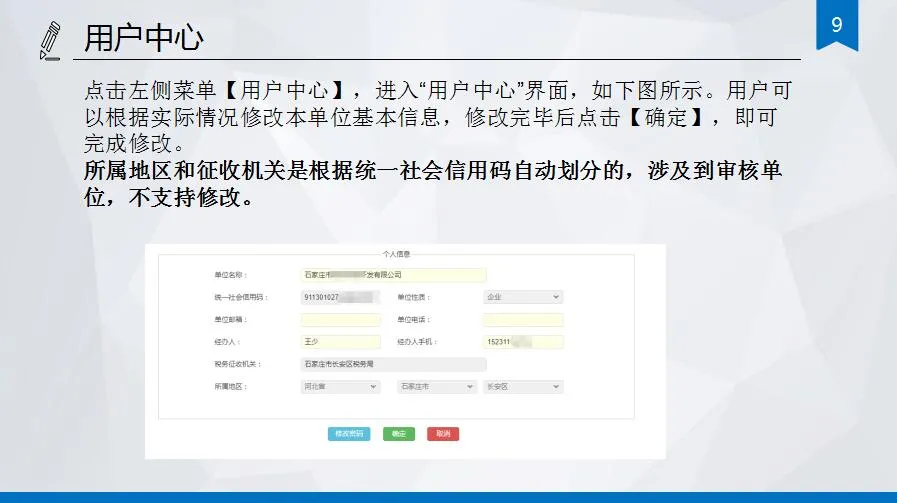Open the 单位性质 dropdown showing 企业
The height and width of the screenshot is (503, 897).
click(522, 297)
